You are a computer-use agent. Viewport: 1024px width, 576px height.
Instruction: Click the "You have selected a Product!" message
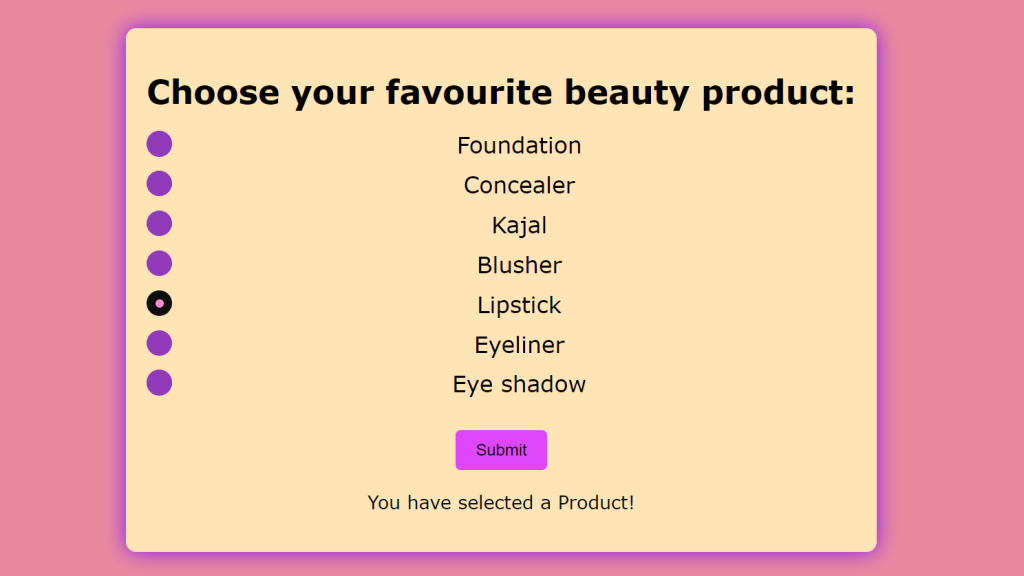tap(501, 503)
